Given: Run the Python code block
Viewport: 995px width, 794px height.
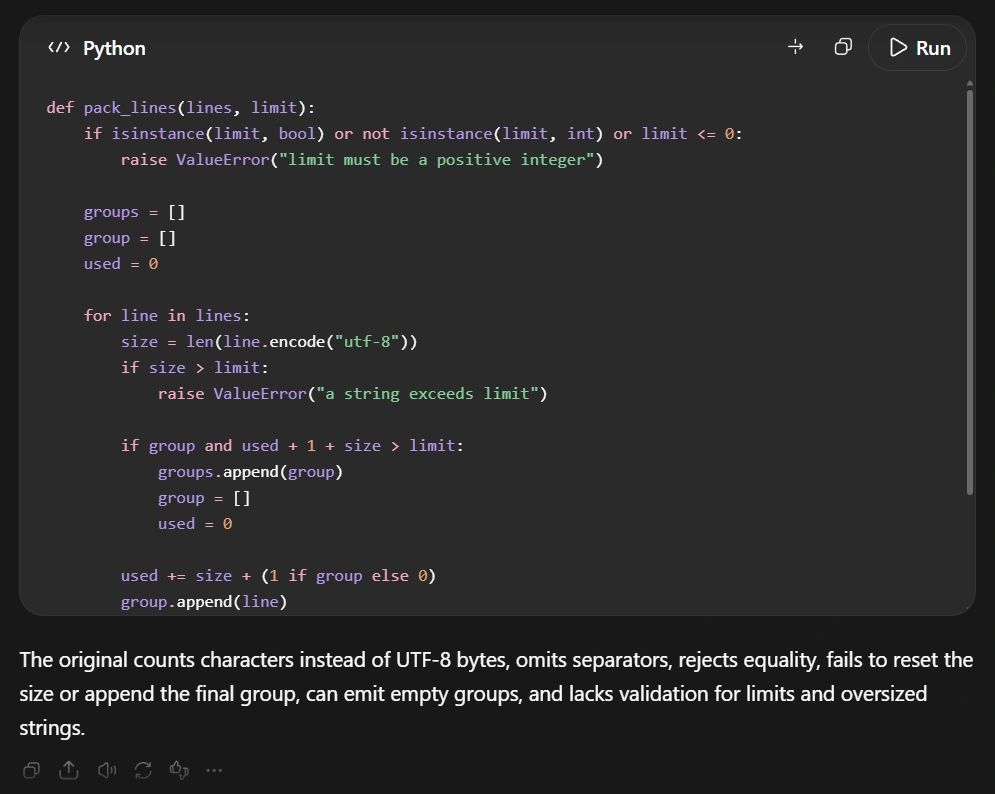Looking at the screenshot, I should pyautogui.click(x=917, y=48).
